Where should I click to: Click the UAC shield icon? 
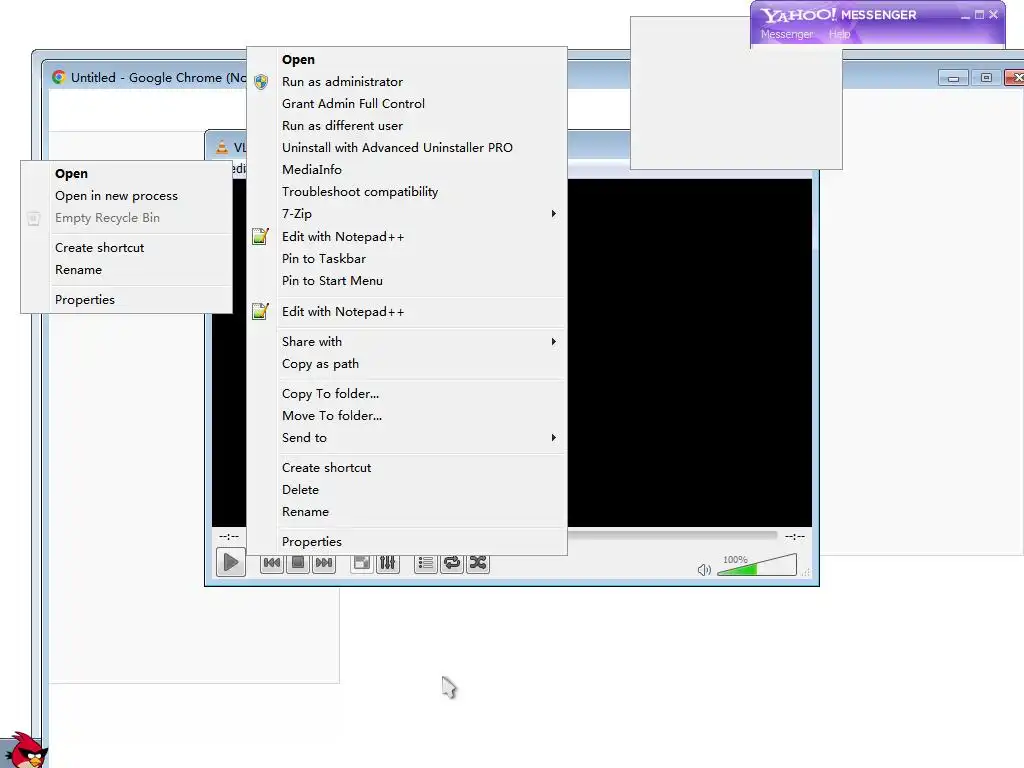pyautogui.click(x=261, y=82)
